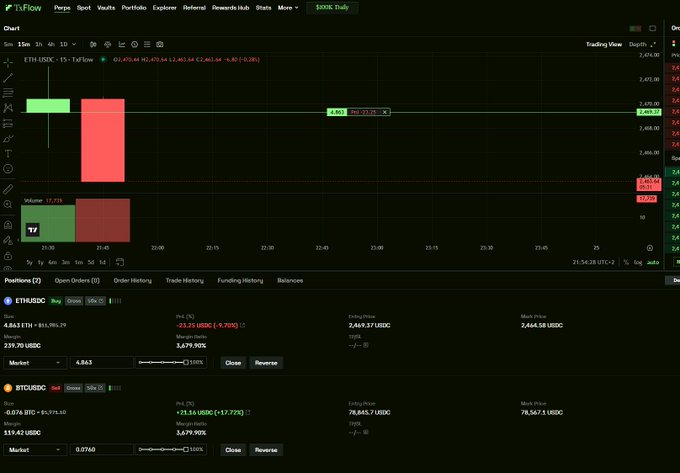The image size is (680, 473).
Task: Edit TP/SL for the ETHUSDC position
Action: click(x=366, y=345)
